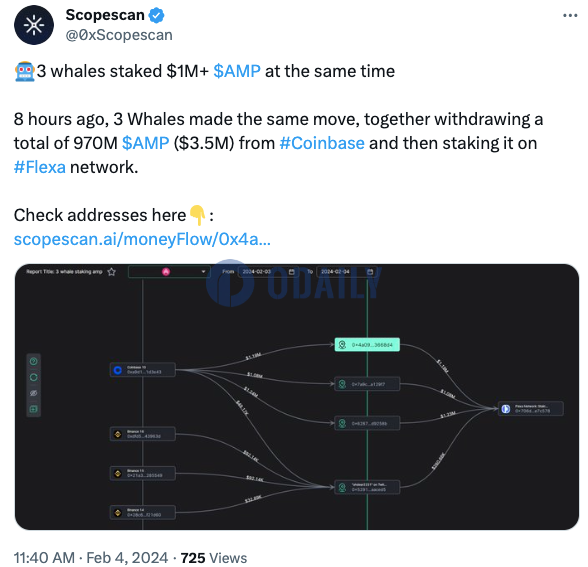
Task: Select the Binance 16 wallet node
Action: click(142, 434)
